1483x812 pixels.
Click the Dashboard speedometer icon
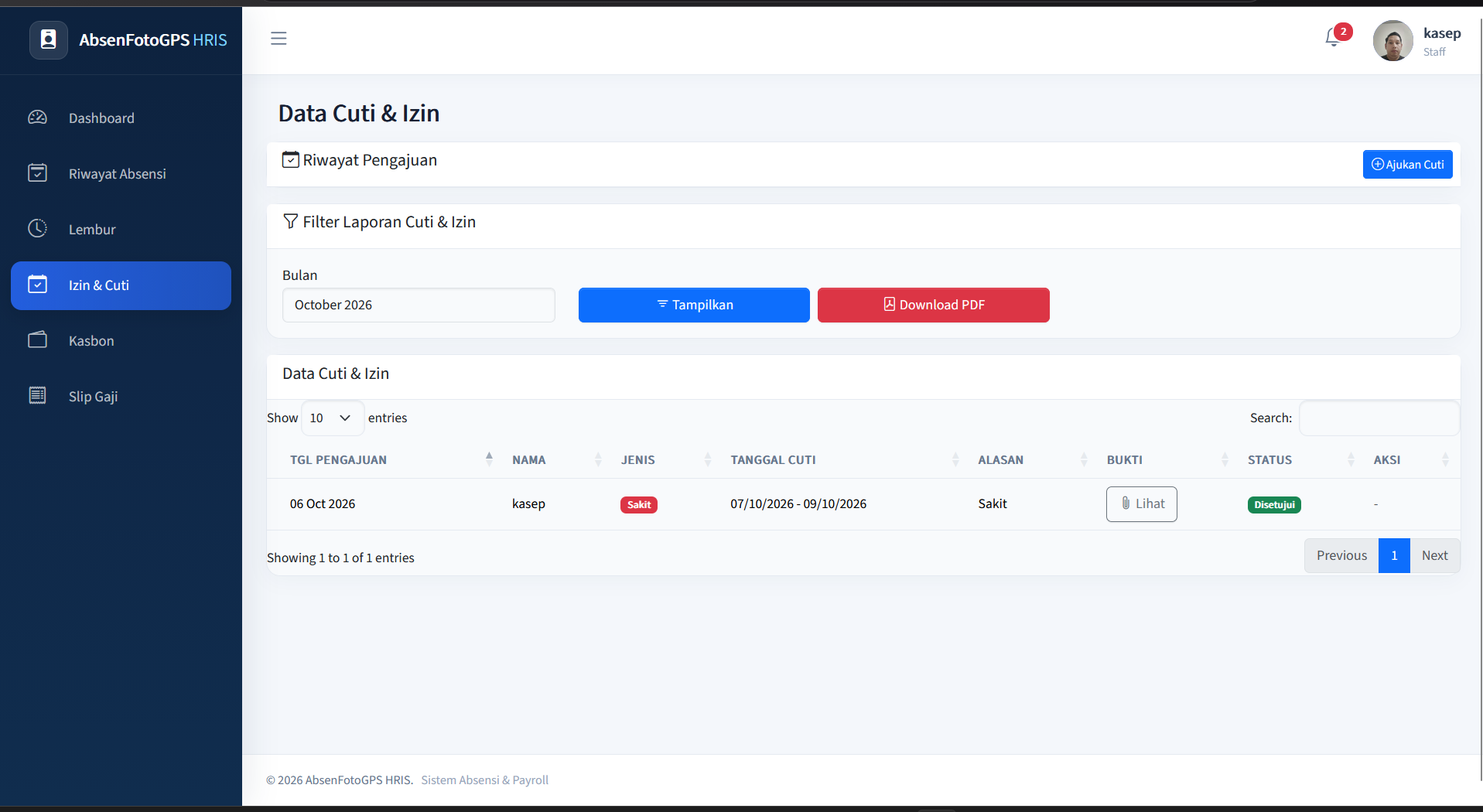click(x=37, y=118)
